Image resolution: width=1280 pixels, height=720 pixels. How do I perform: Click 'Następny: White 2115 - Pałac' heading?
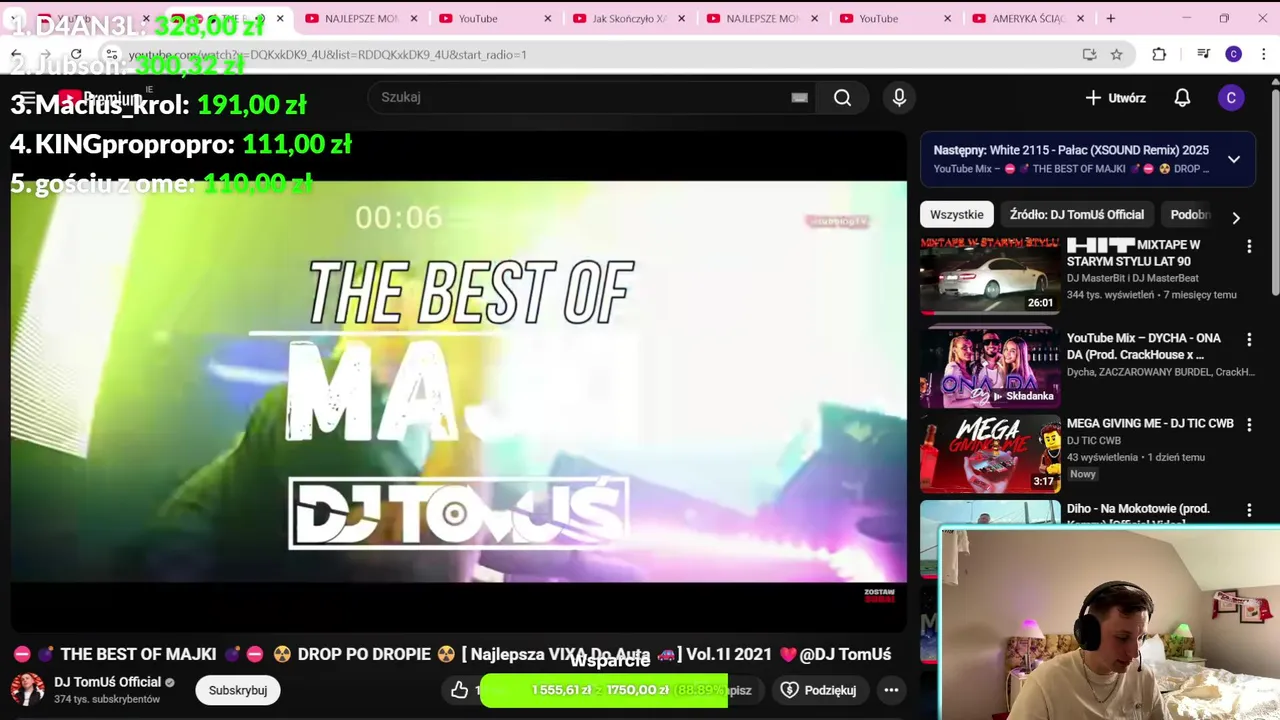1071,150
